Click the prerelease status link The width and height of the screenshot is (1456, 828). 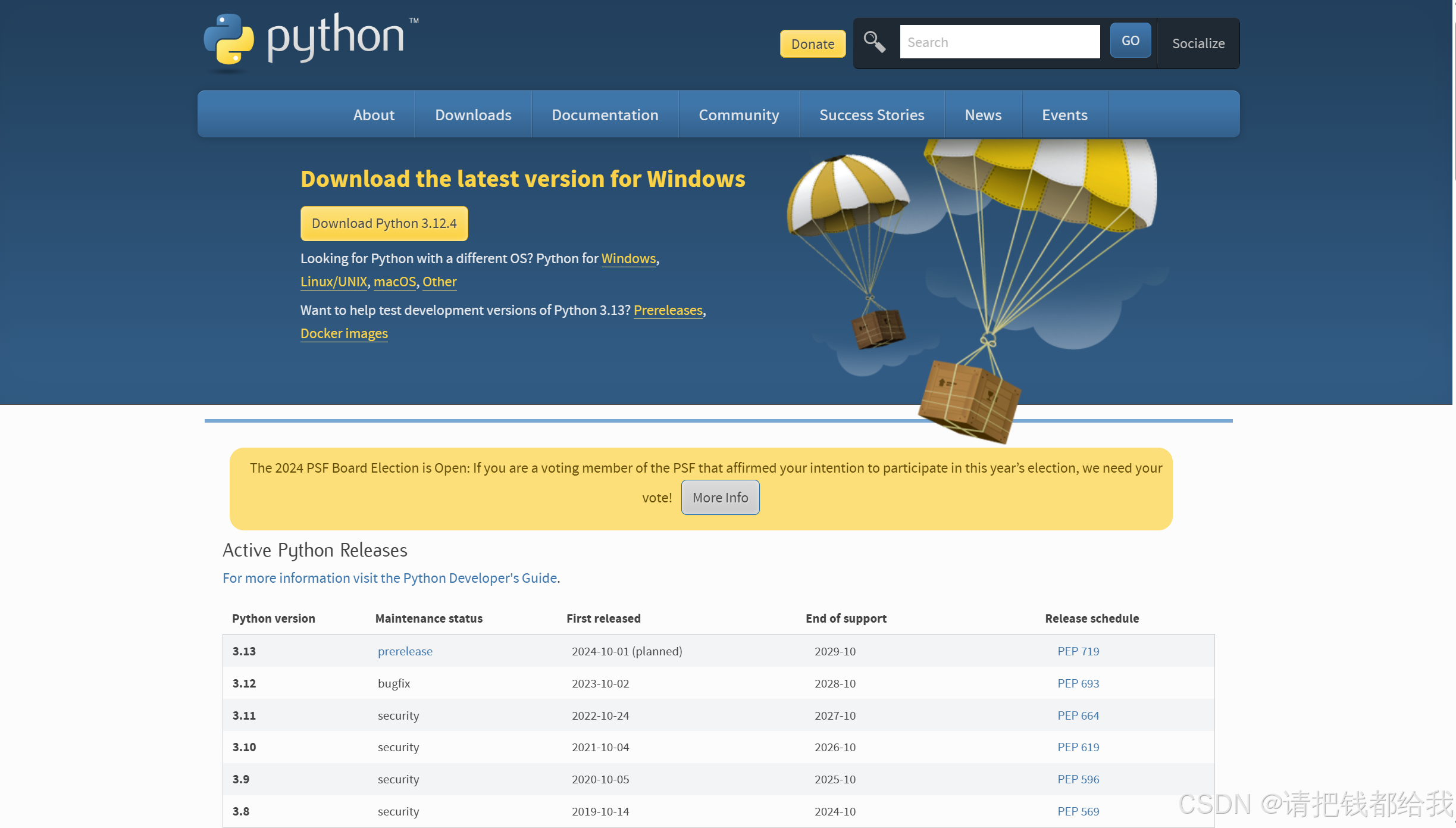coord(405,651)
